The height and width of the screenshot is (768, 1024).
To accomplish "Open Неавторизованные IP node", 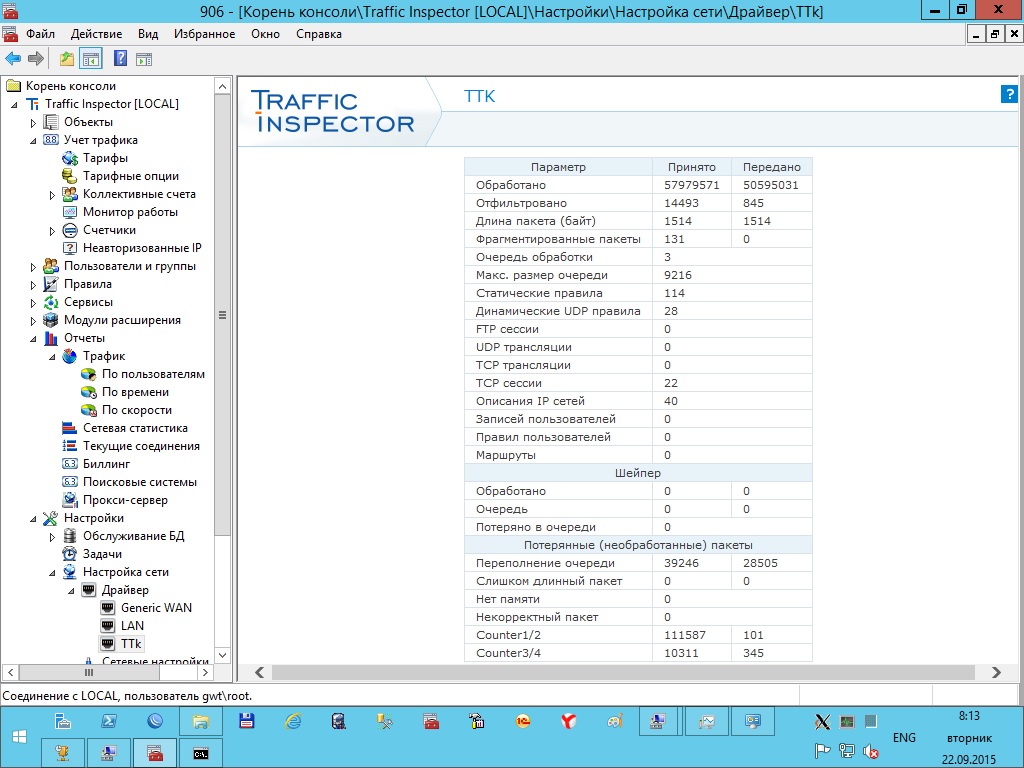I will 142,248.
